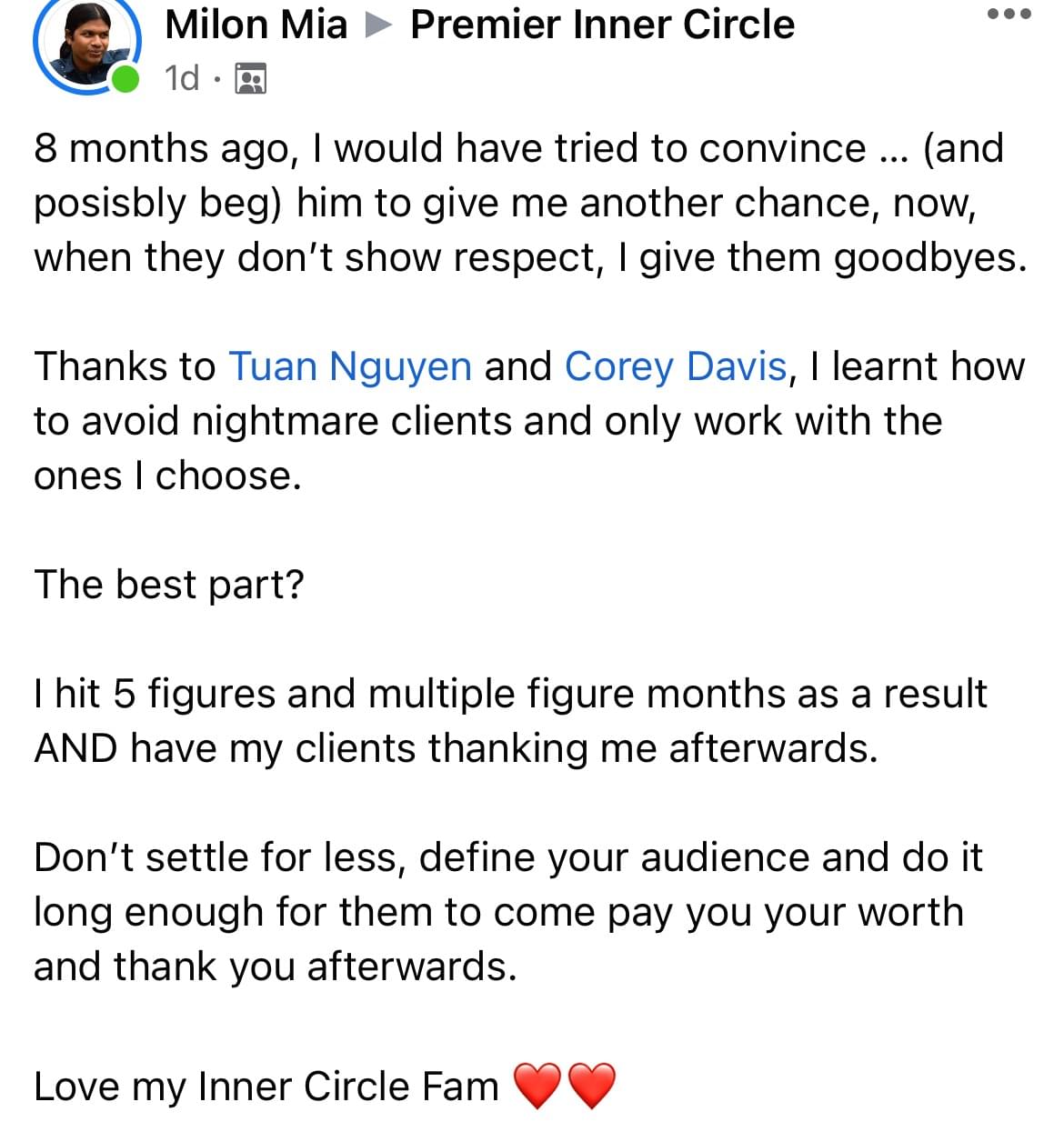Click the arrow between author and group
This screenshot has width=1064, height=1122.
pos(378,25)
